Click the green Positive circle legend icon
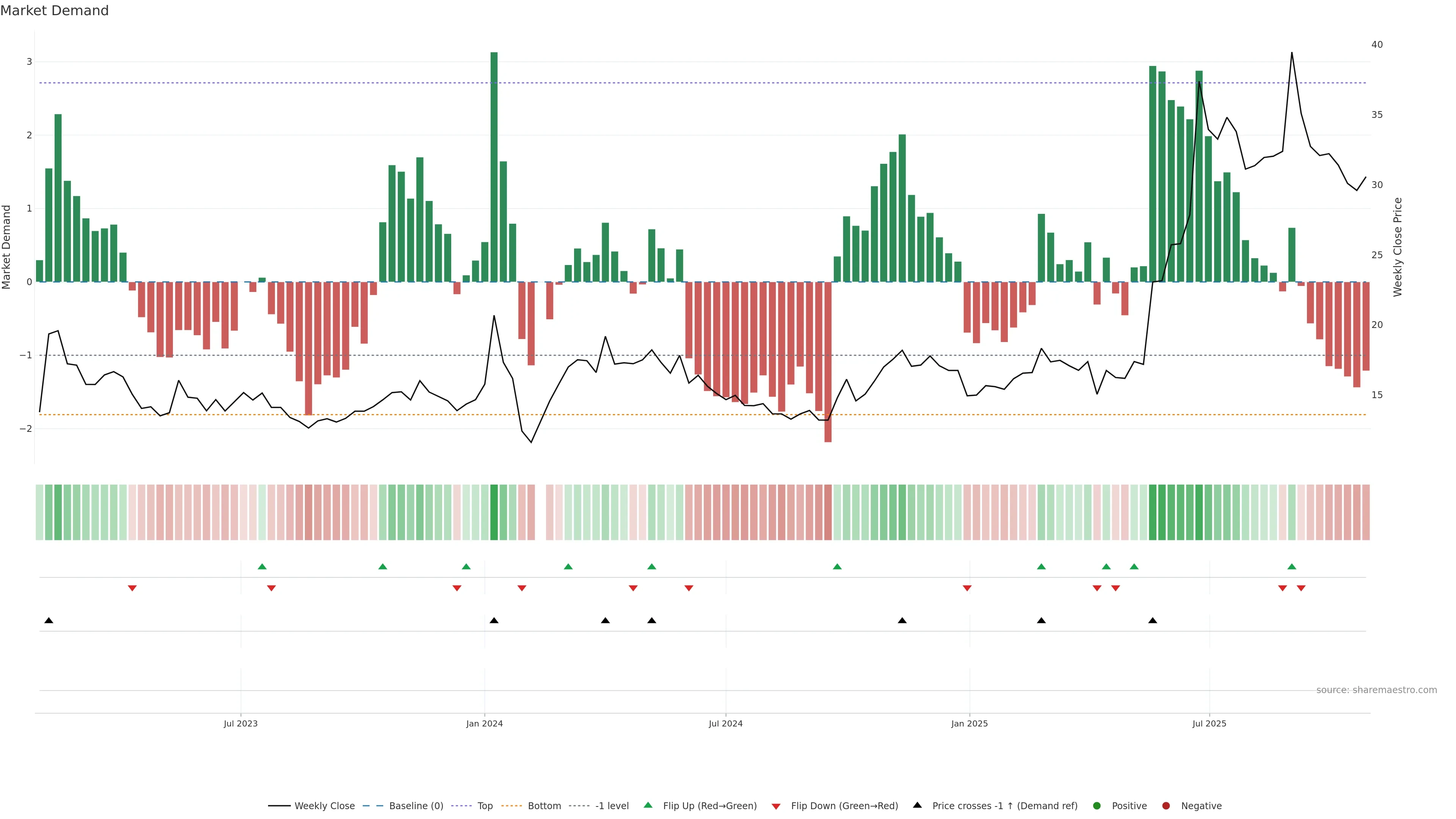Screen dimensions: 1456x819 pos(1097,805)
